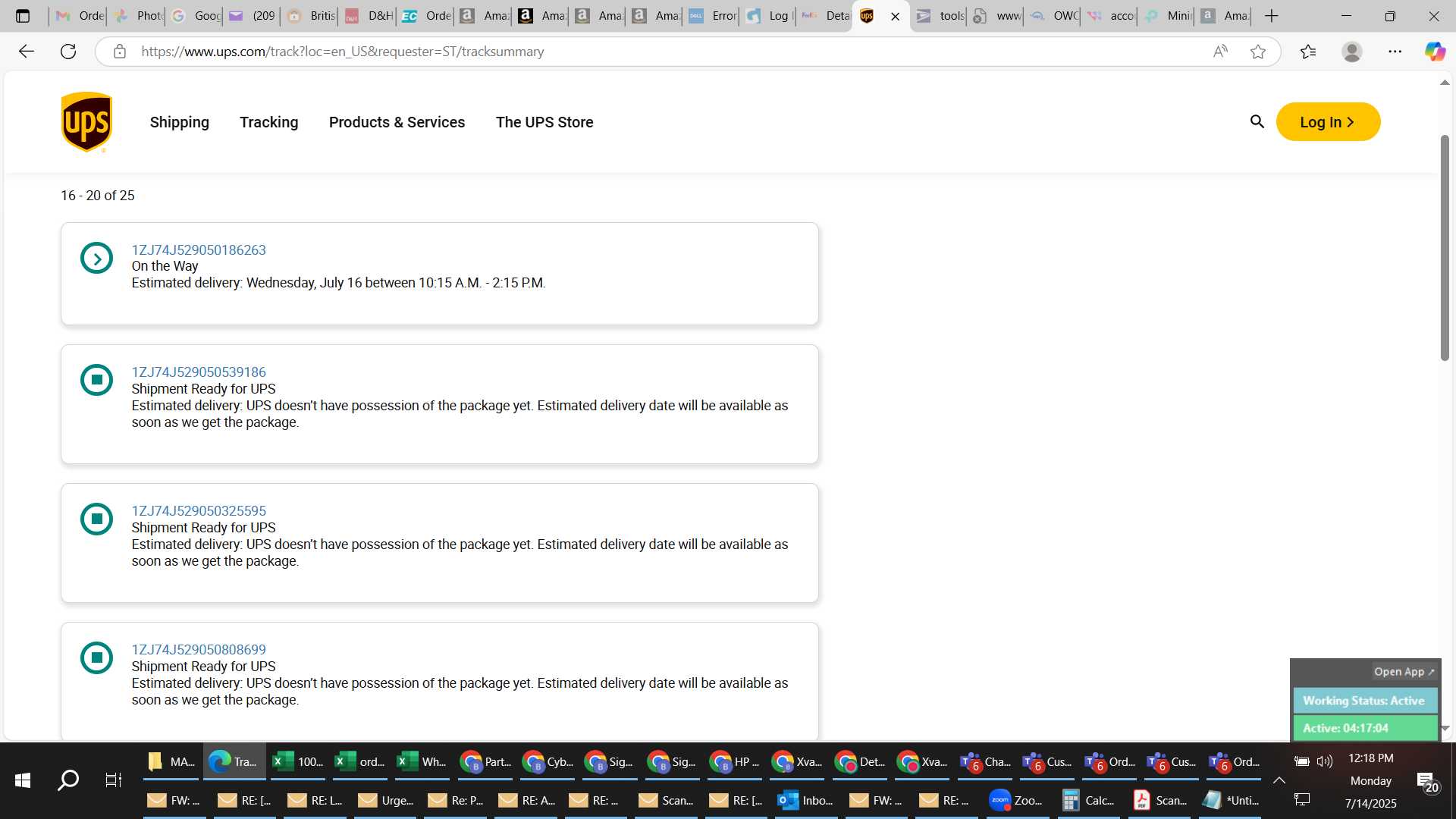
Task: Open tracking link 1ZJ74J529050325595
Action: tap(199, 511)
